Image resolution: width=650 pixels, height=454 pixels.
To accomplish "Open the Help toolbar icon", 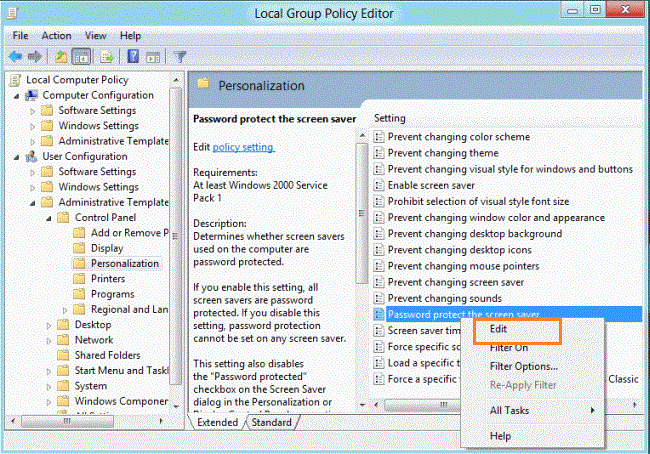I will [x=133, y=56].
